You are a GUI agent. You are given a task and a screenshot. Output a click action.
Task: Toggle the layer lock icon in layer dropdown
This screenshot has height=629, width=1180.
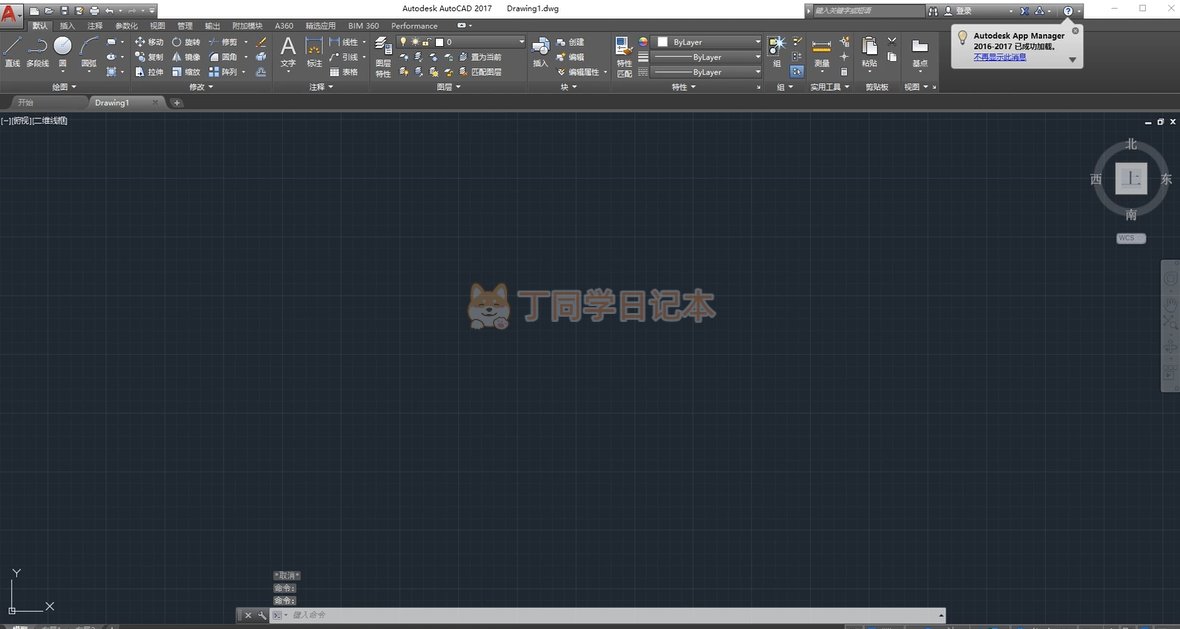427,42
